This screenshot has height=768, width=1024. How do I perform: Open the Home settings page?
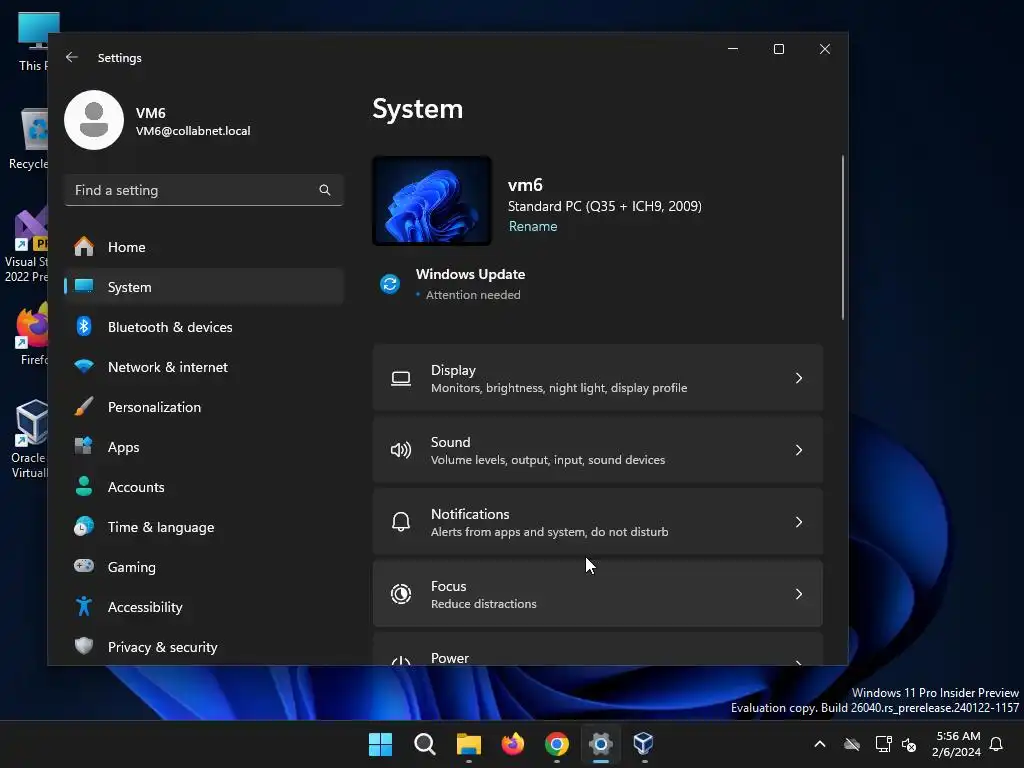(204, 247)
